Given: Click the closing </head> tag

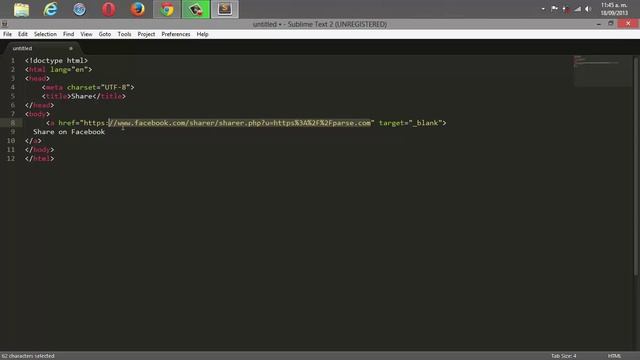Looking at the screenshot, I should tap(39, 105).
